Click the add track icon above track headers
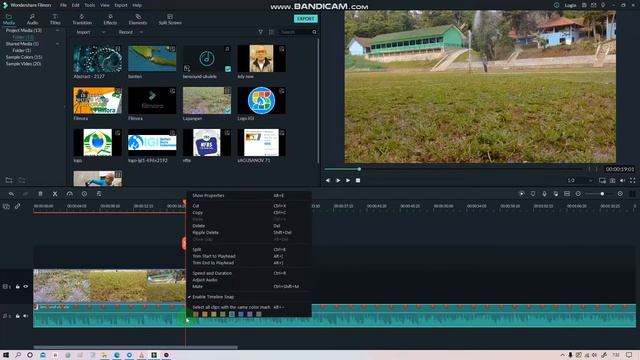 coord(6,207)
